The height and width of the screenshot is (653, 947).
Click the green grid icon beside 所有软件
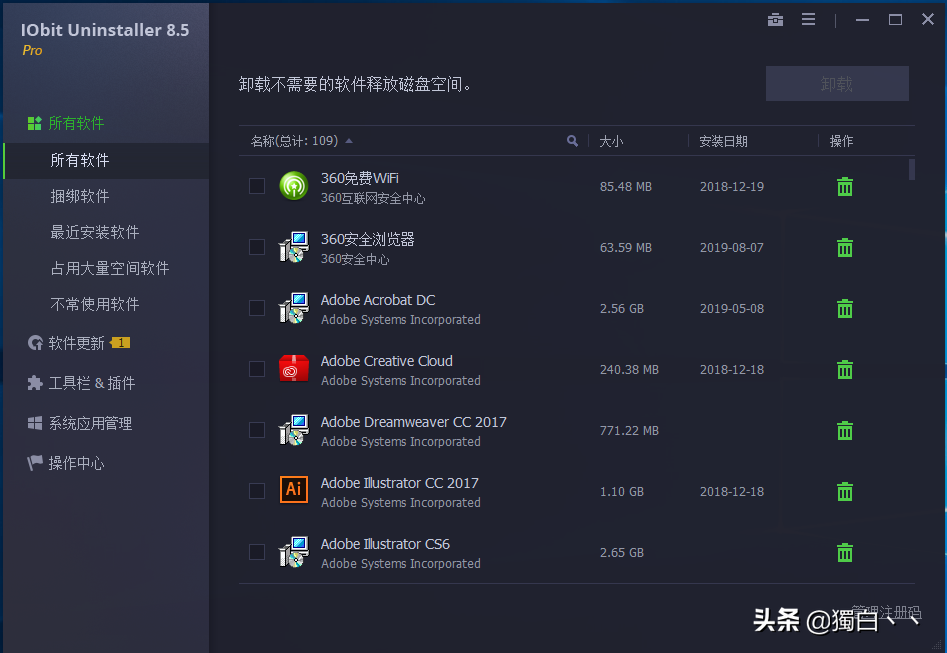[34, 122]
